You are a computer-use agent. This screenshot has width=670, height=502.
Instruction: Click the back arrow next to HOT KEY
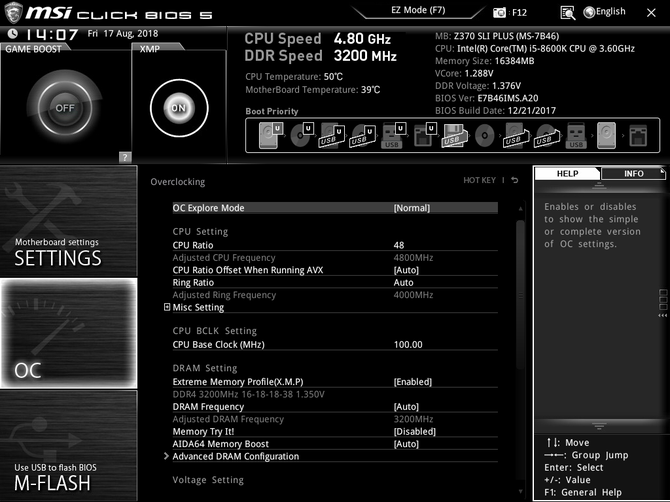515,180
